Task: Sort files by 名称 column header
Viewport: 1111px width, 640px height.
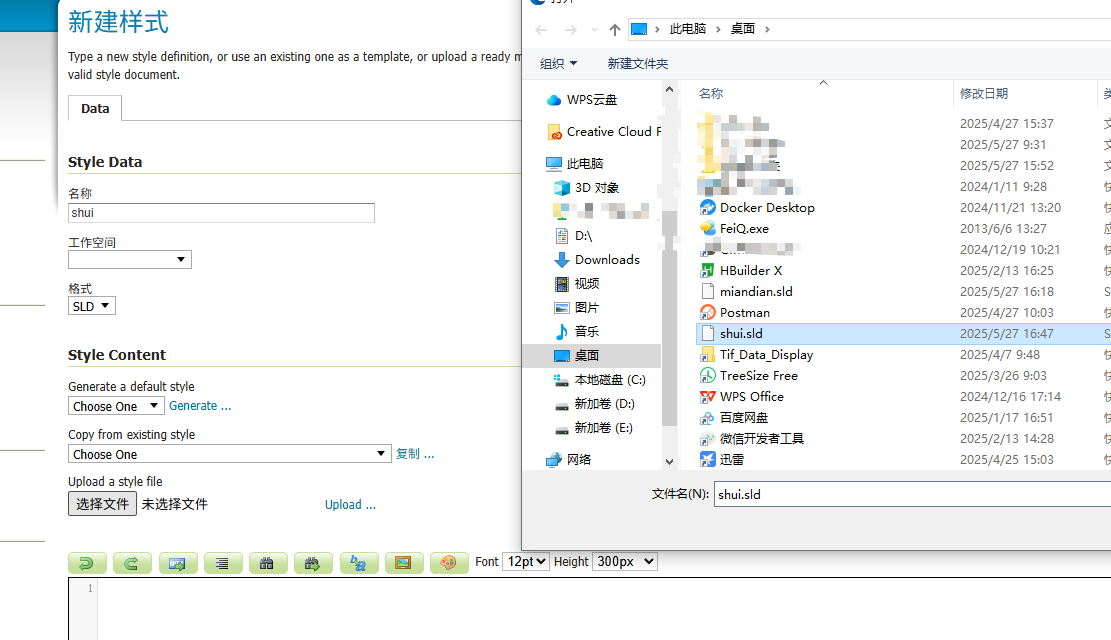Action: [711, 94]
